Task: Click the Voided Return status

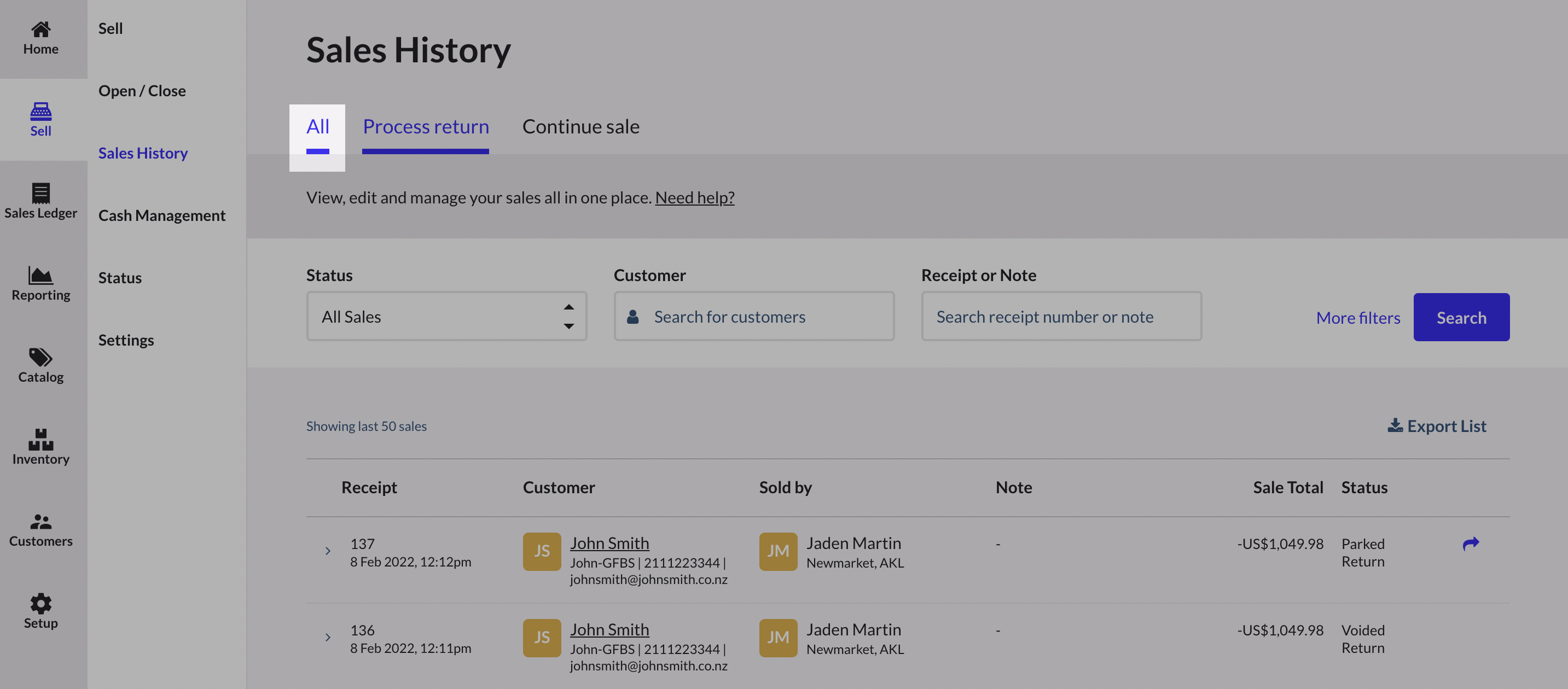Action: [1363, 639]
